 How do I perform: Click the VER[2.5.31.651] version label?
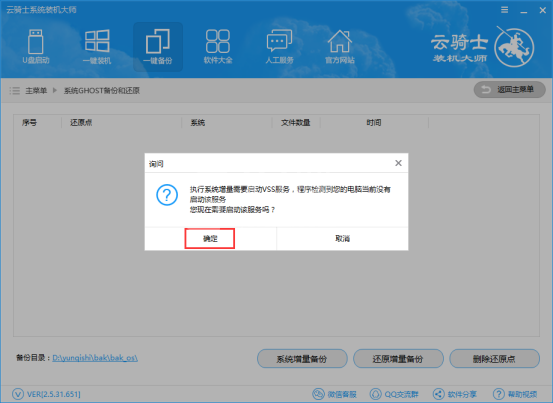(x=54, y=394)
